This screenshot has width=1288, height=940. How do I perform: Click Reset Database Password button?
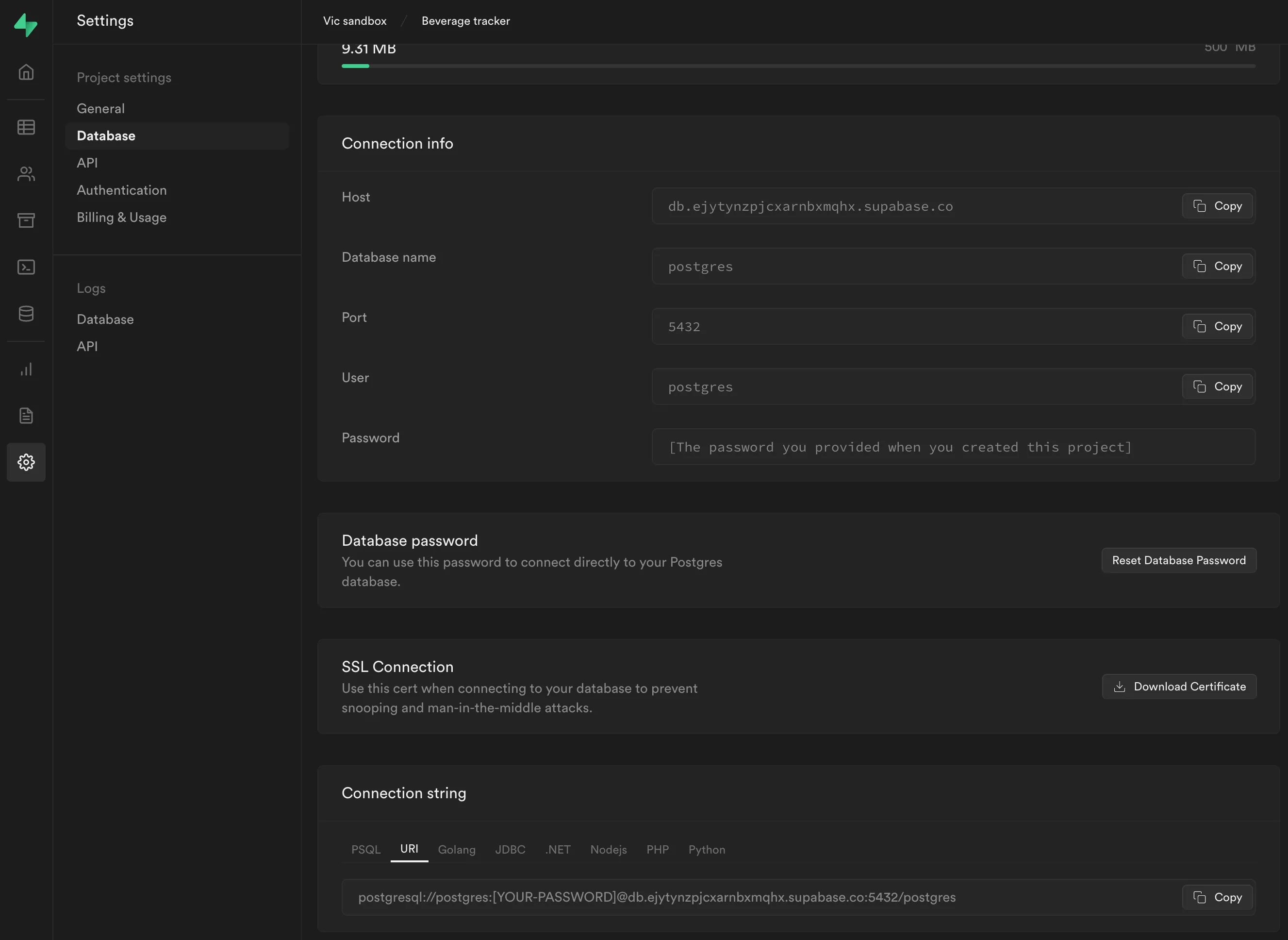(x=1178, y=560)
